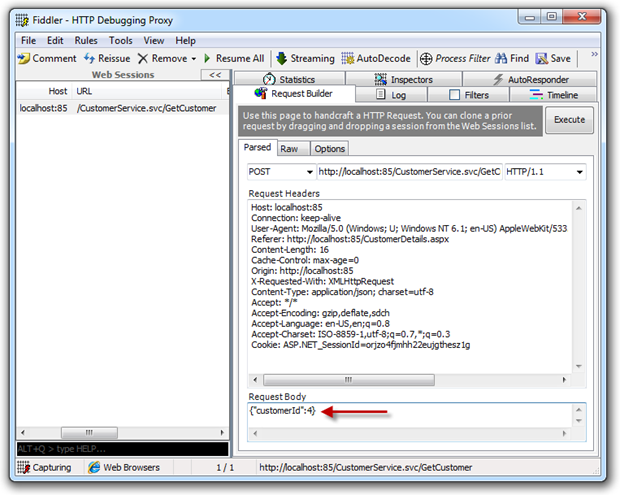Click the request URL input field
This screenshot has height=495, width=620.
[x=409, y=172]
